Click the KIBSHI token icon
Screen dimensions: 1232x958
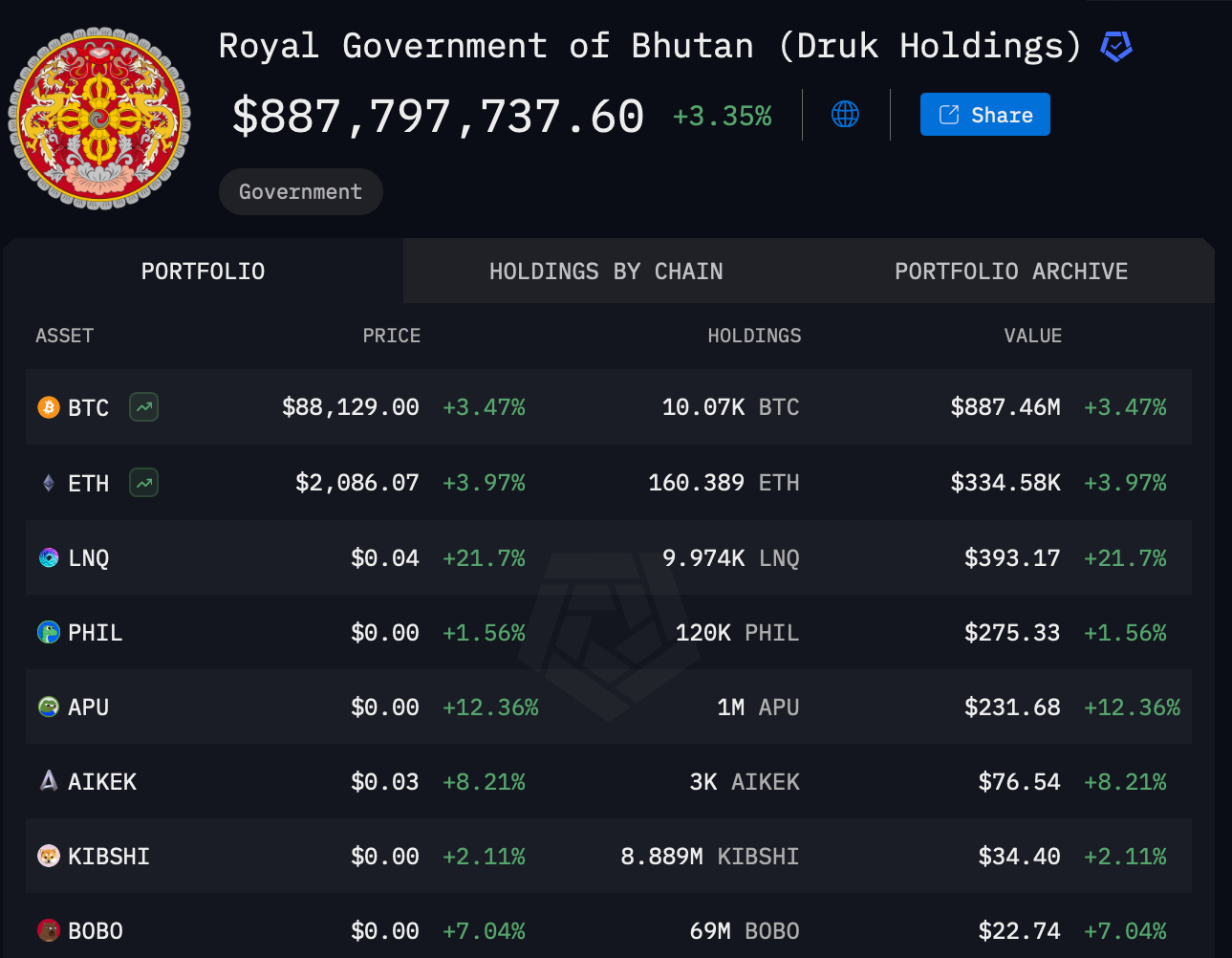48,856
